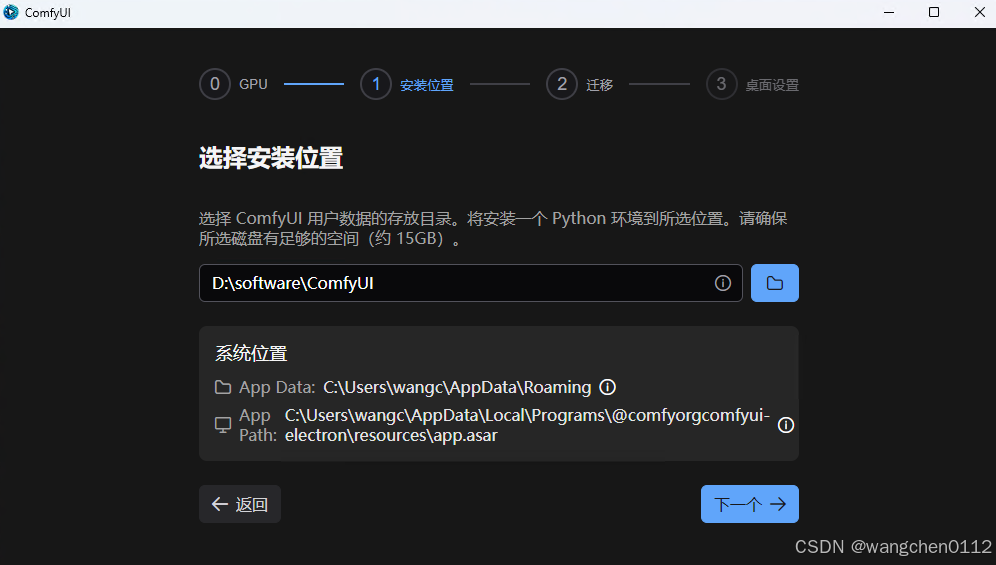Screen dimensions: 996x565
Task: Close the ComfyUI window
Action: 979,13
